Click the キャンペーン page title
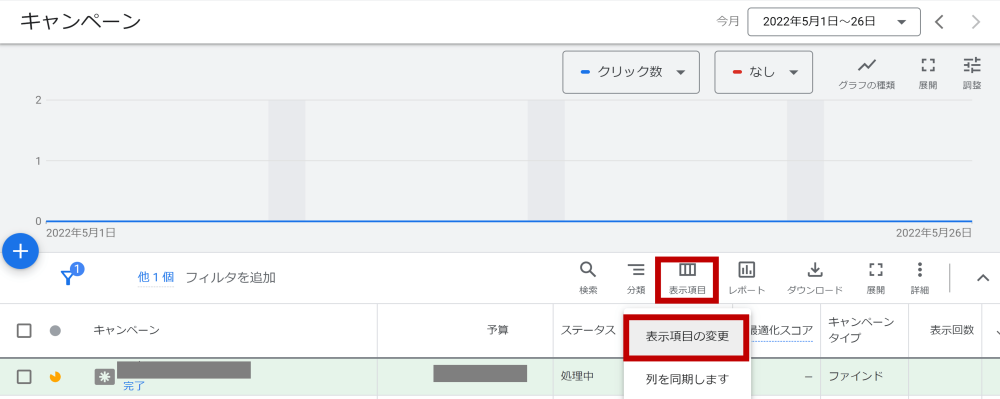This screenshot has height=399, width=1000. point(80,21)
